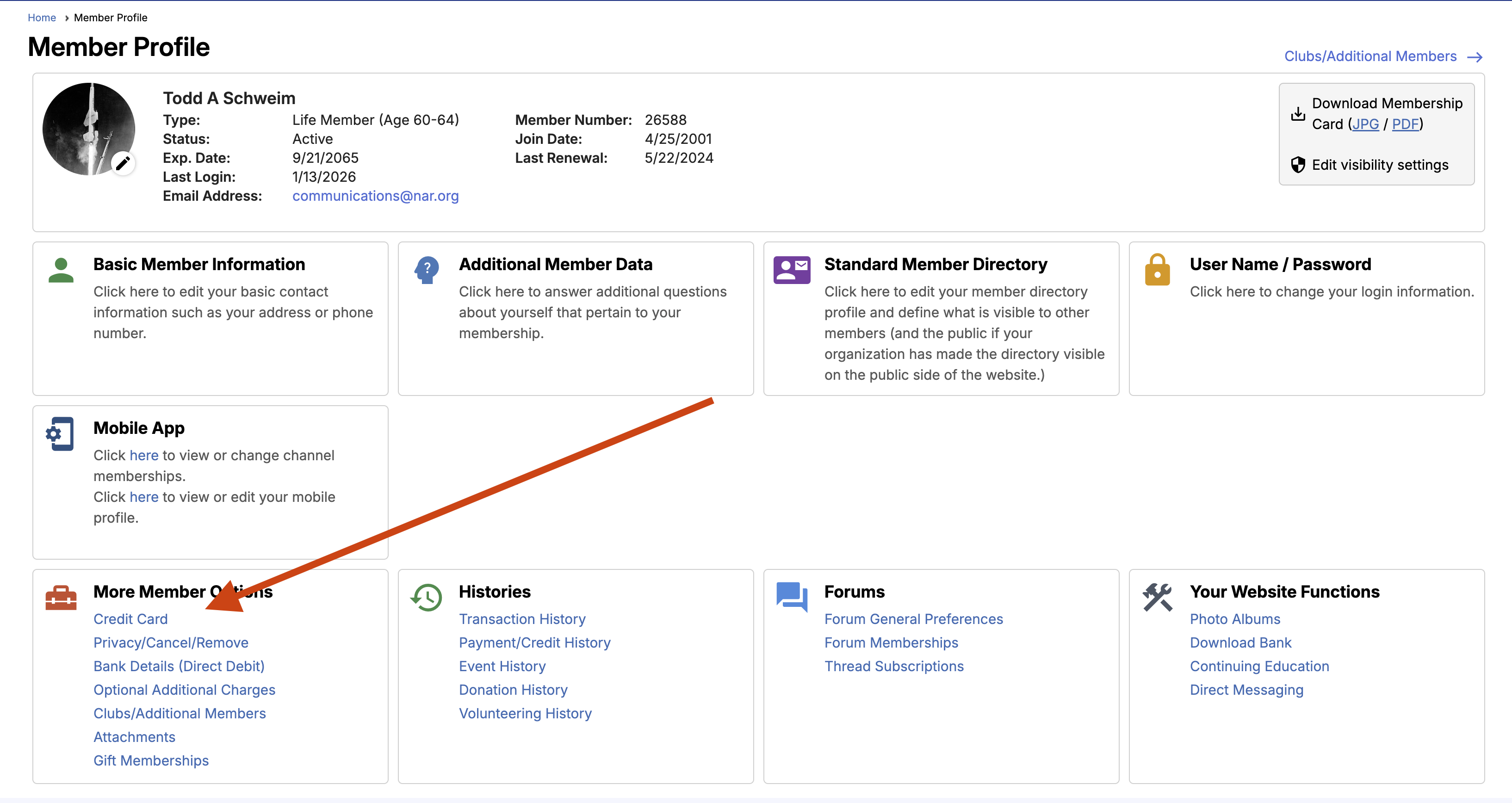Screen dimensions: 1512x803
Task: Open the communications@nar.org email link
Action: pyautogui.click(x=375, y=196)
